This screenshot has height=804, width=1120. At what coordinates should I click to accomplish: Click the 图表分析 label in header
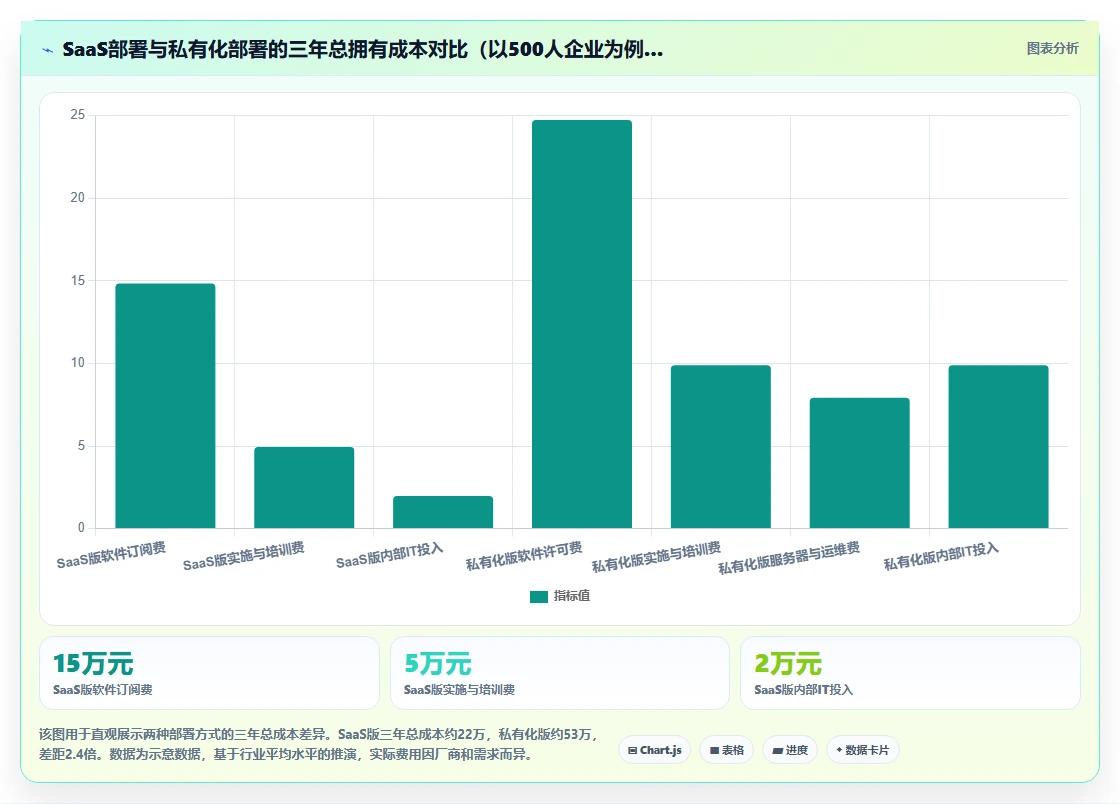1052,49
